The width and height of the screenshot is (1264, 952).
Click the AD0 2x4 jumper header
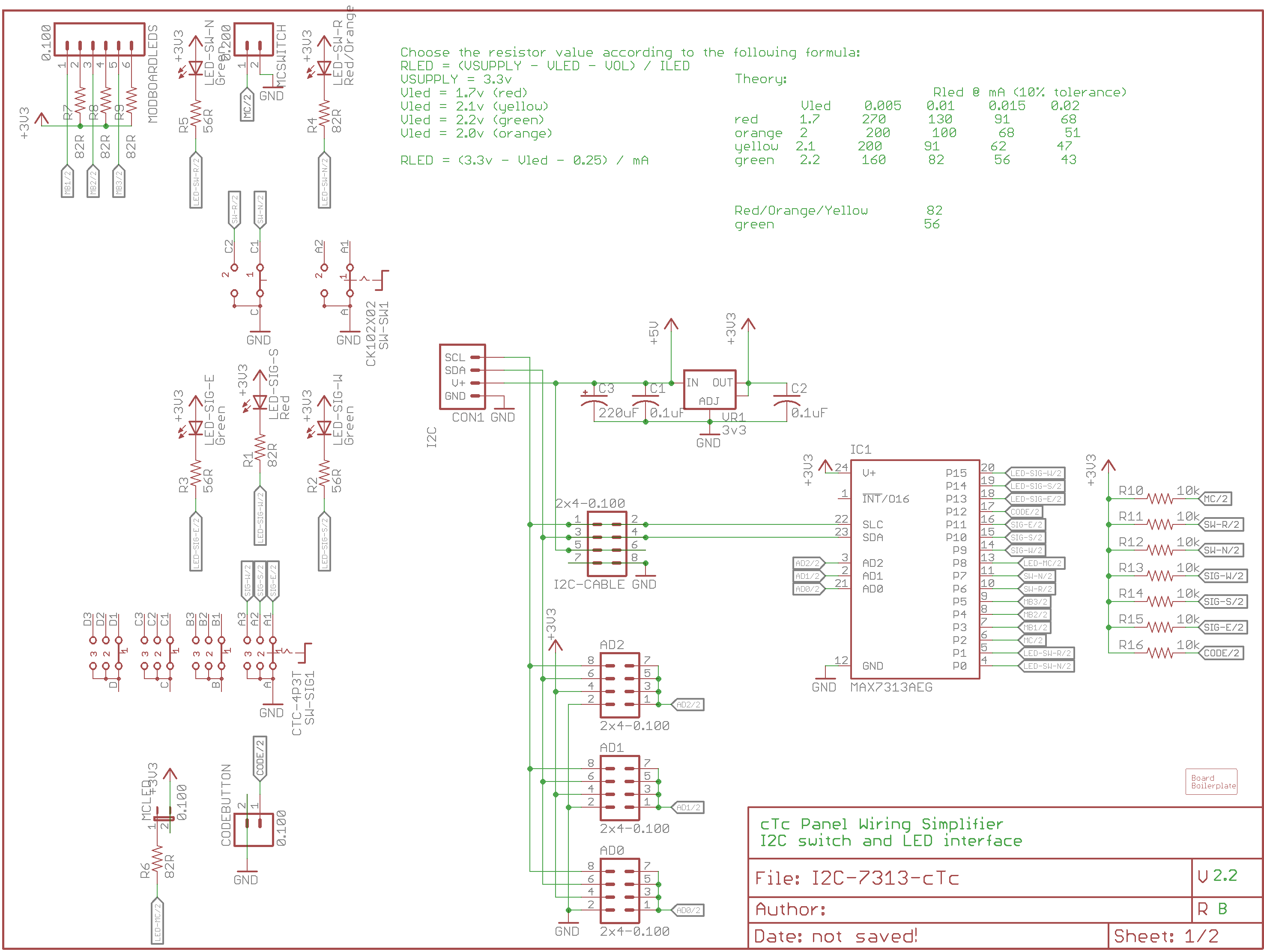tap(619, 891)
